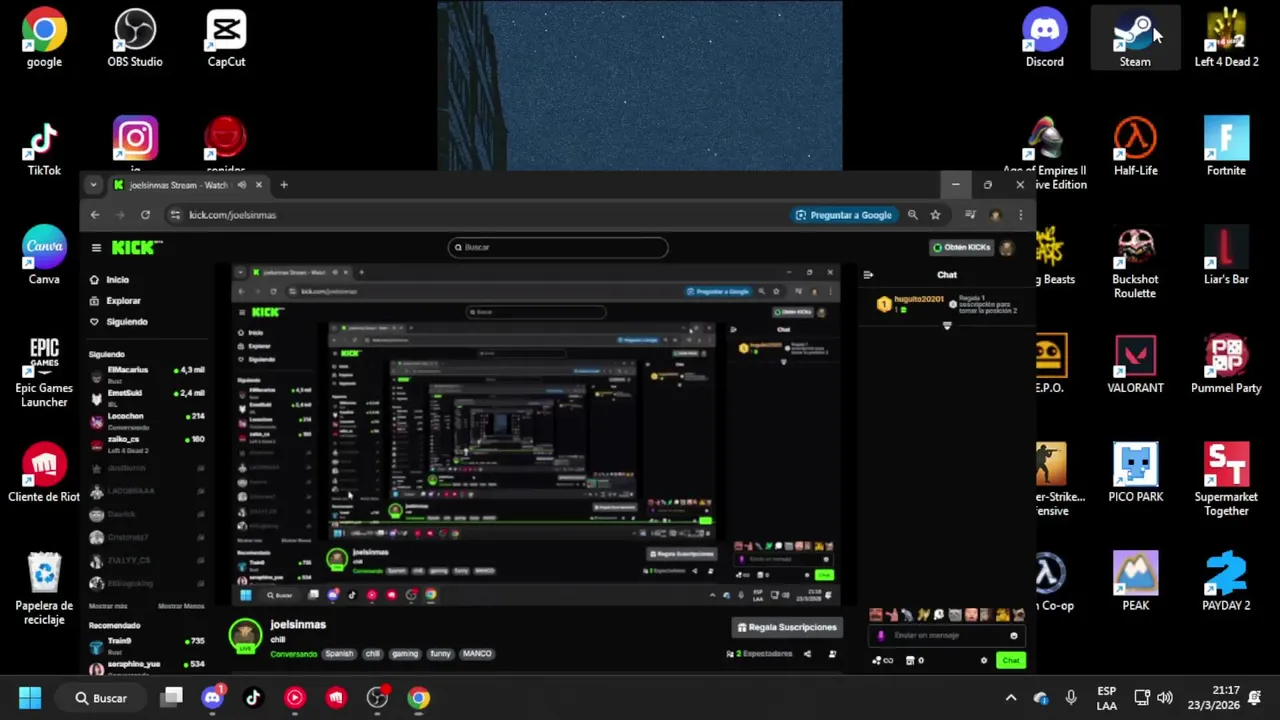
Task: Click Discord icon in taskbar
Action: [212, 698]
